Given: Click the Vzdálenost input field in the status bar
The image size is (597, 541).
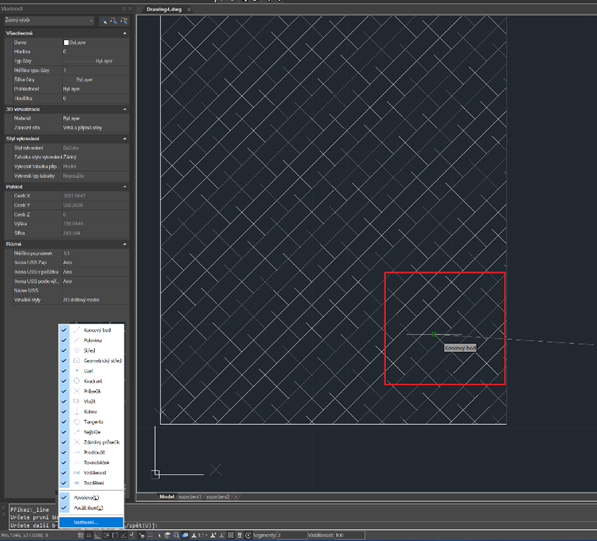Looking at the screenshot, I should [x=350, y=535].
